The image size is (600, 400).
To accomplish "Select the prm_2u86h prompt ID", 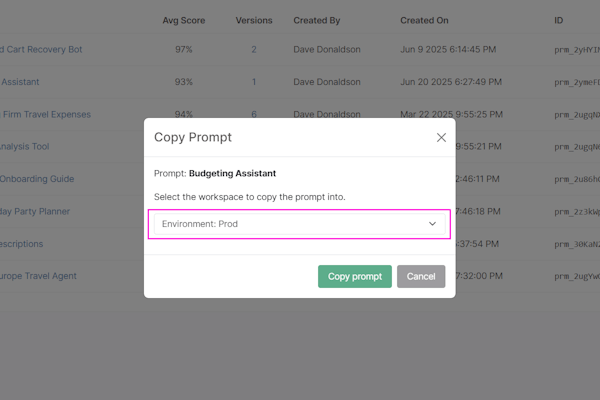I will coord(577,179).
